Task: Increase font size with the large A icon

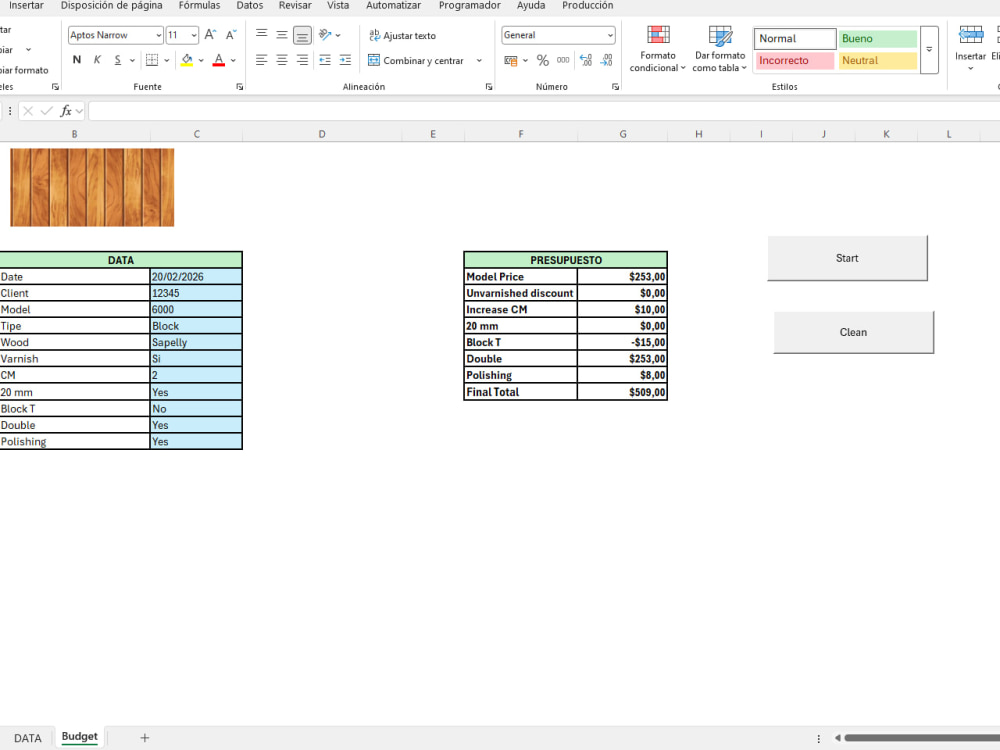Action: [210, 35]
